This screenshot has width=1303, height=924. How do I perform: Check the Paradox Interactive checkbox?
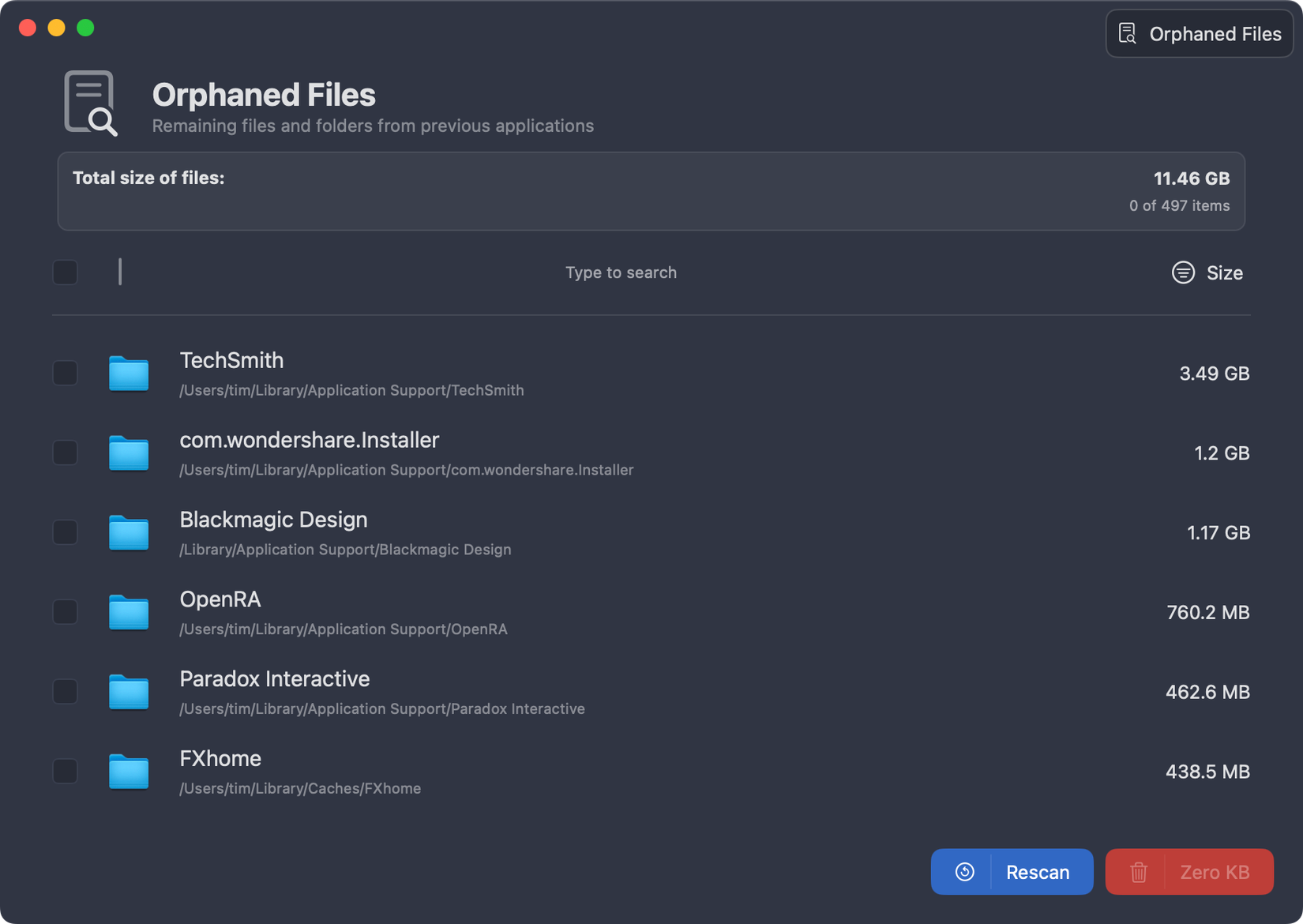pyautogui.click(x=65, y=692)
